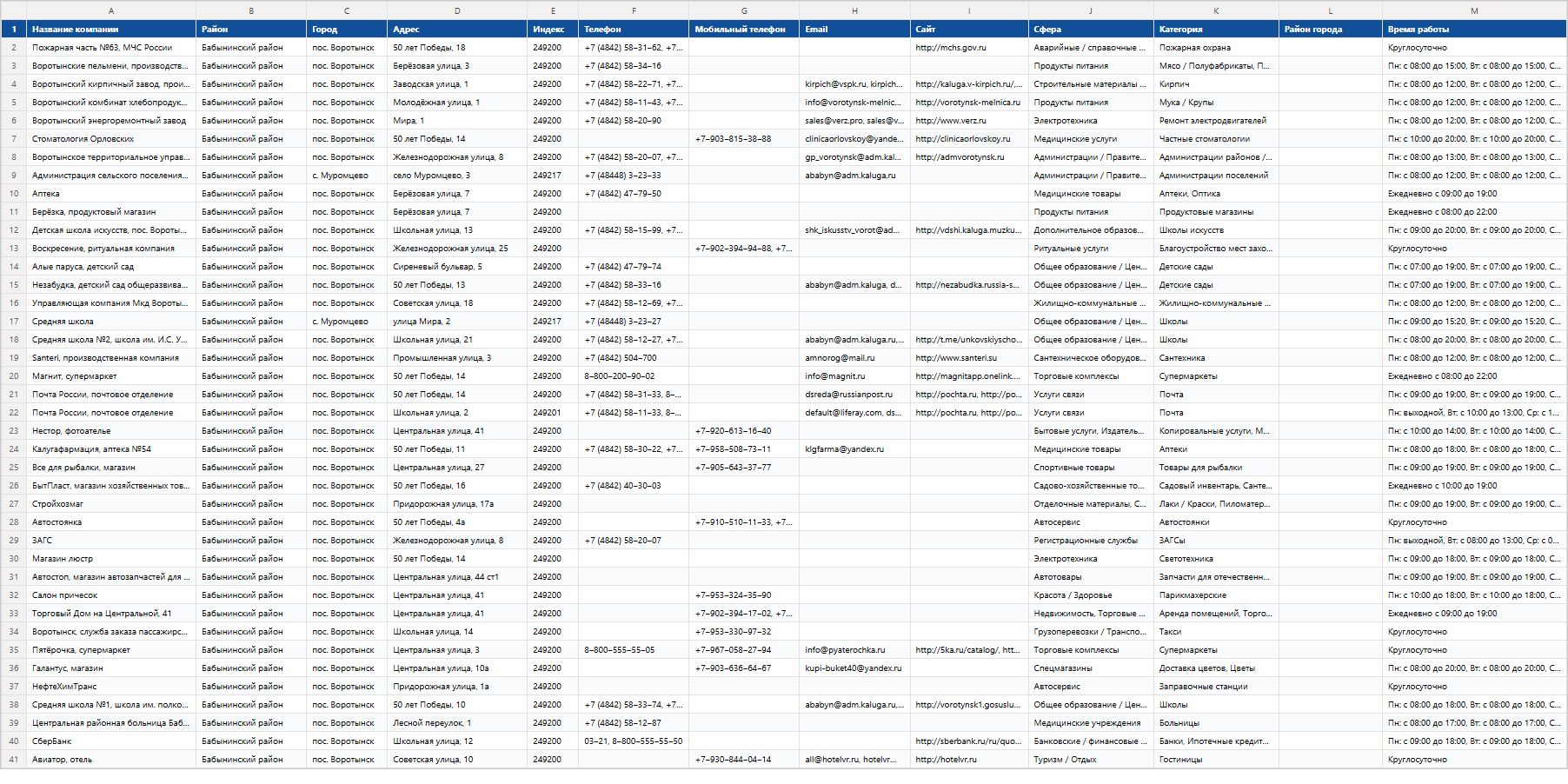The image size is (1568, 784).
Task: Click the "Индекс" header cell
Action: point(553,30)
